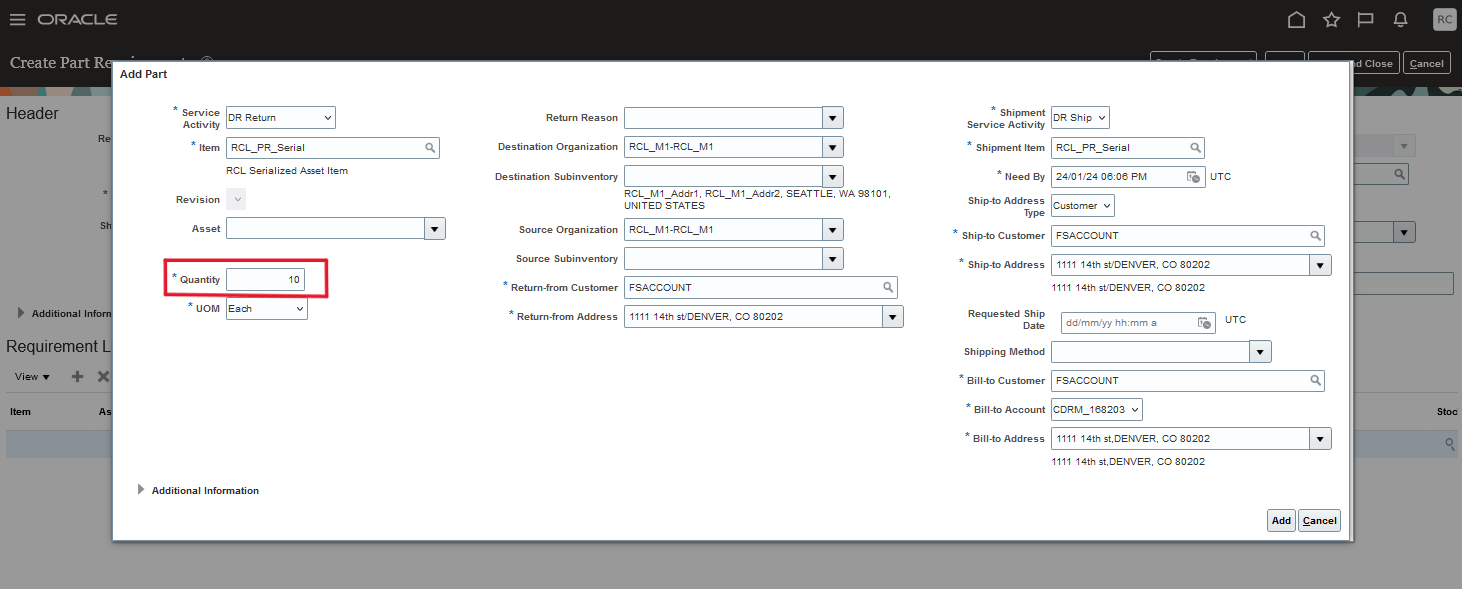Click the Return Reason input field
This screenshot has width=1462, height=589.
pos(723,118)
